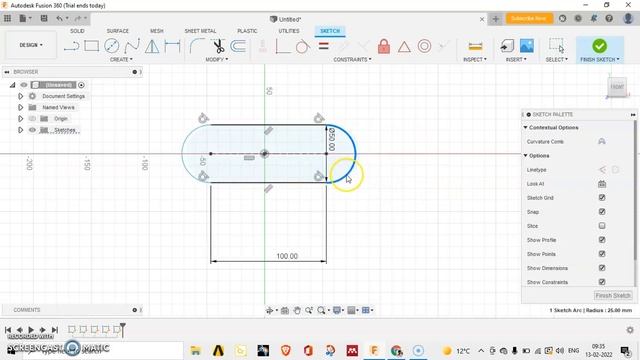Switch to the SHEET METAL tab

[200, 31]
